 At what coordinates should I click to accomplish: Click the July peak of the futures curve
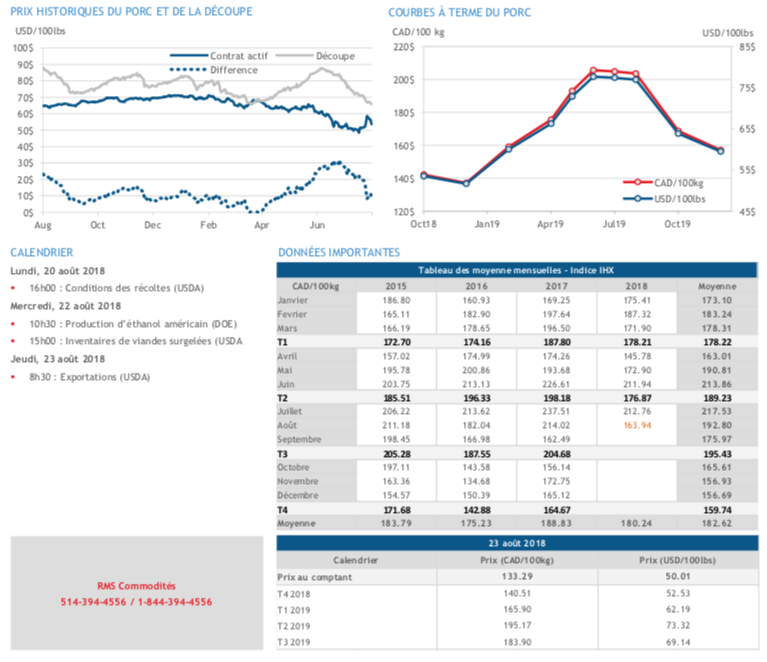coord(594,71)
